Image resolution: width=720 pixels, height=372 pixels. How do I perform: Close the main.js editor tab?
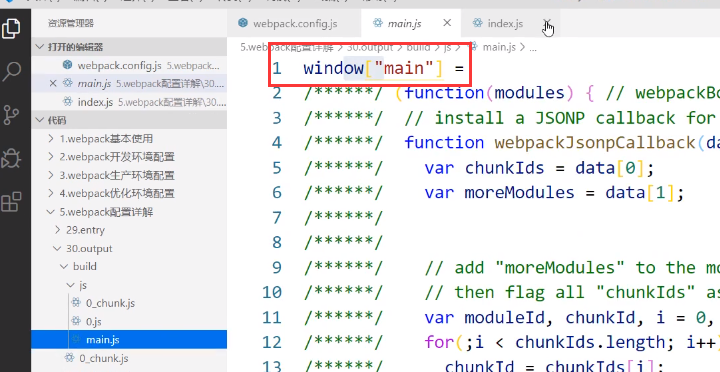(447, 23)
